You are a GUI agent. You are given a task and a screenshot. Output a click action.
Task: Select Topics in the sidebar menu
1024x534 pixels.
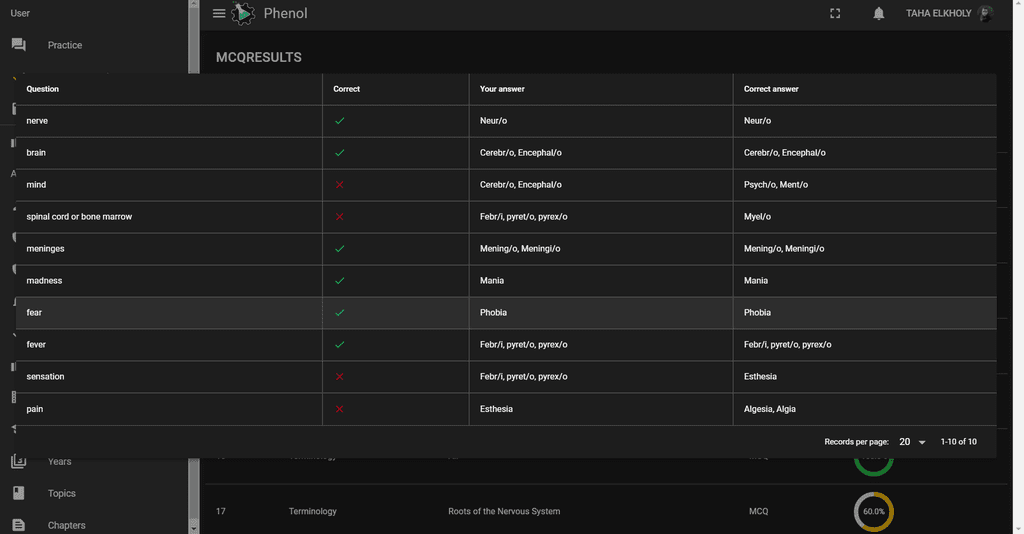(62, 493)
